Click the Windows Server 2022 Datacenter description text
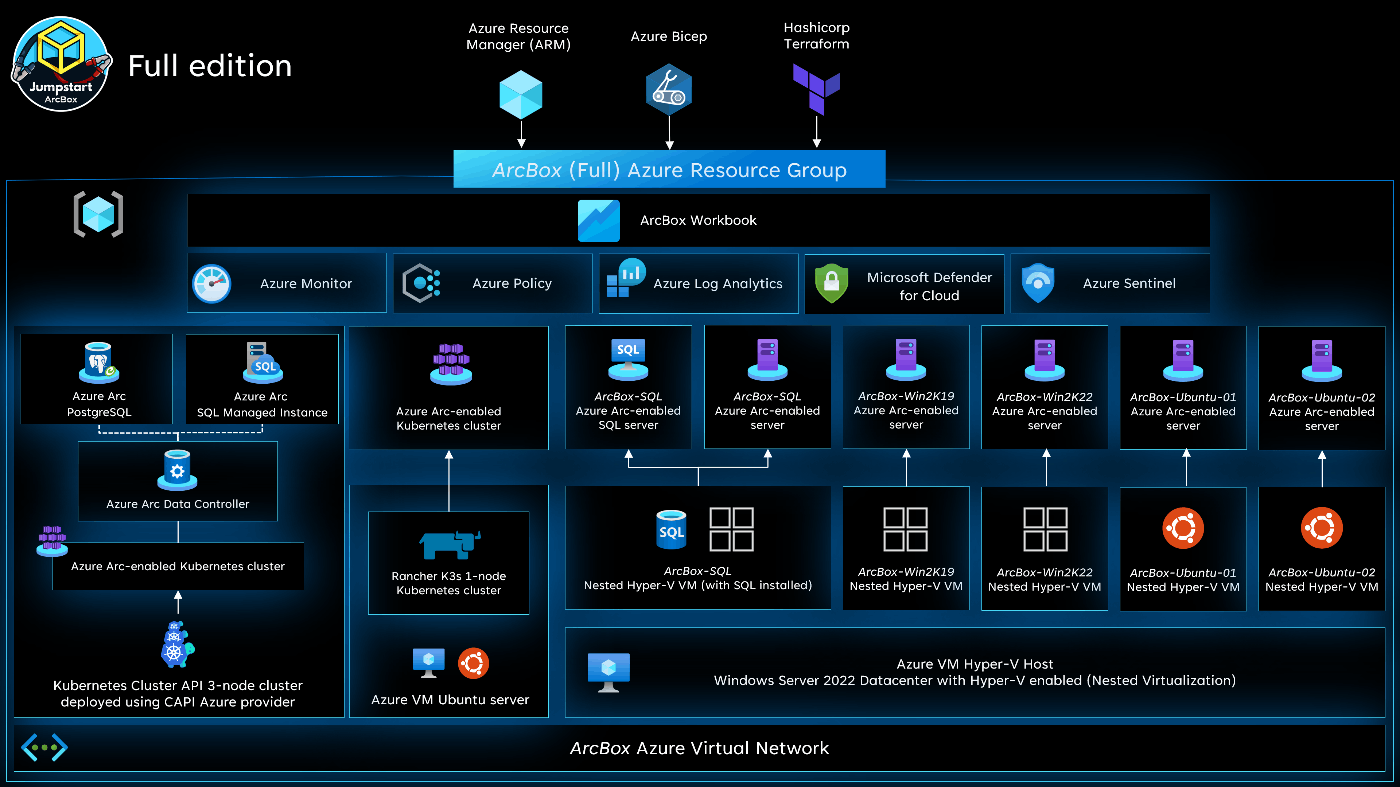This screenshot has height=787, width=1400. point(975,680)
